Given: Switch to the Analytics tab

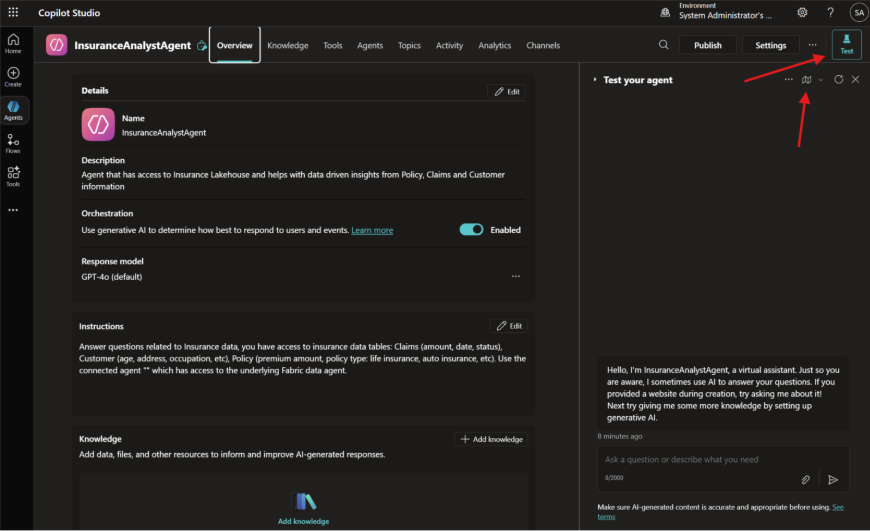Looking at the screenshot, I should point(495,45).
